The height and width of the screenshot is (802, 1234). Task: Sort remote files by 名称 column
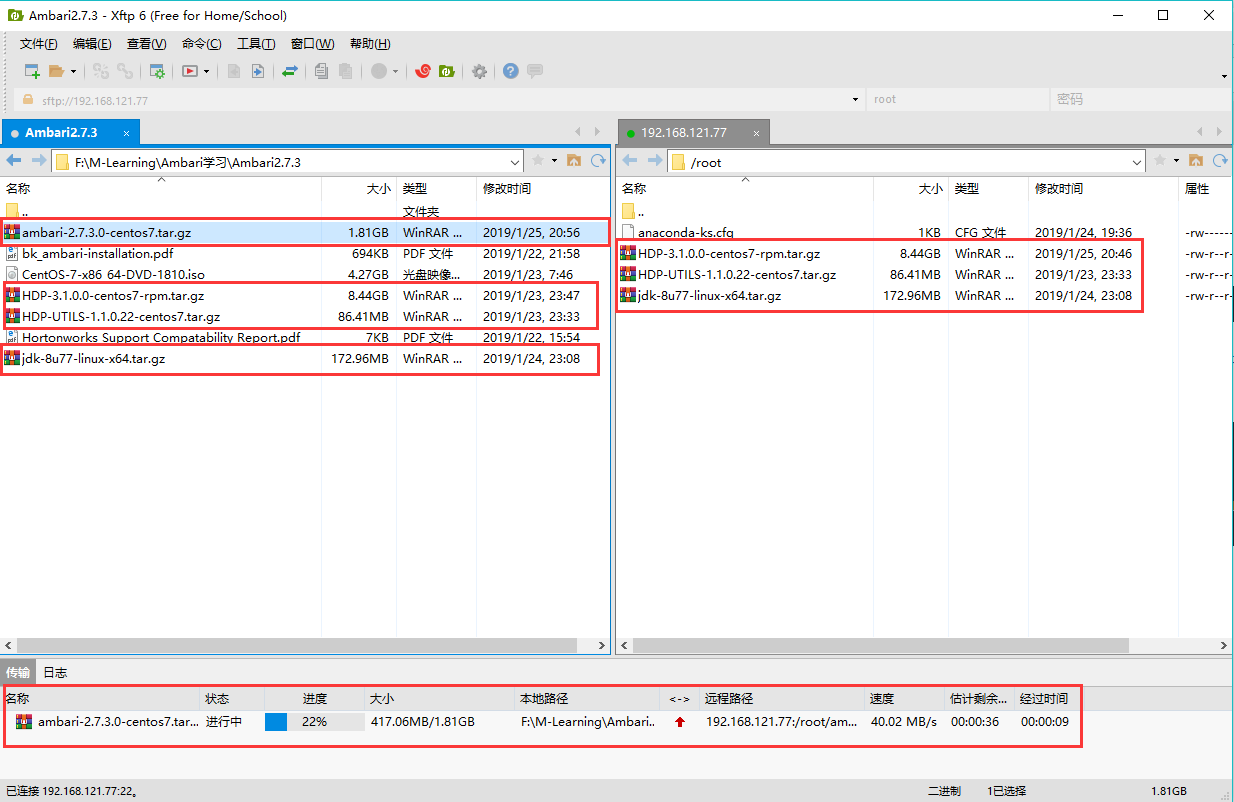[744, 188]
